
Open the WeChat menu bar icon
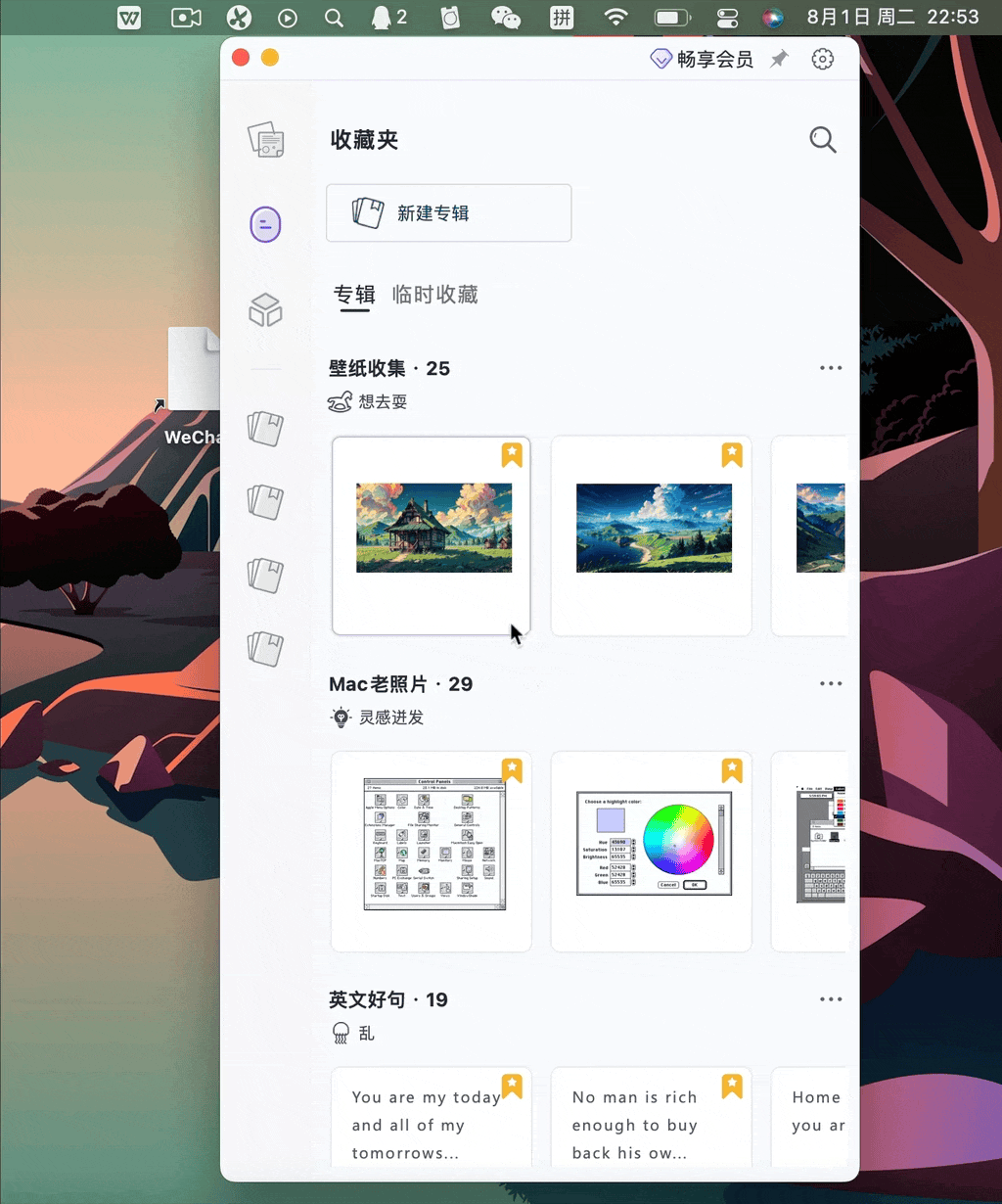pos(505,17)
